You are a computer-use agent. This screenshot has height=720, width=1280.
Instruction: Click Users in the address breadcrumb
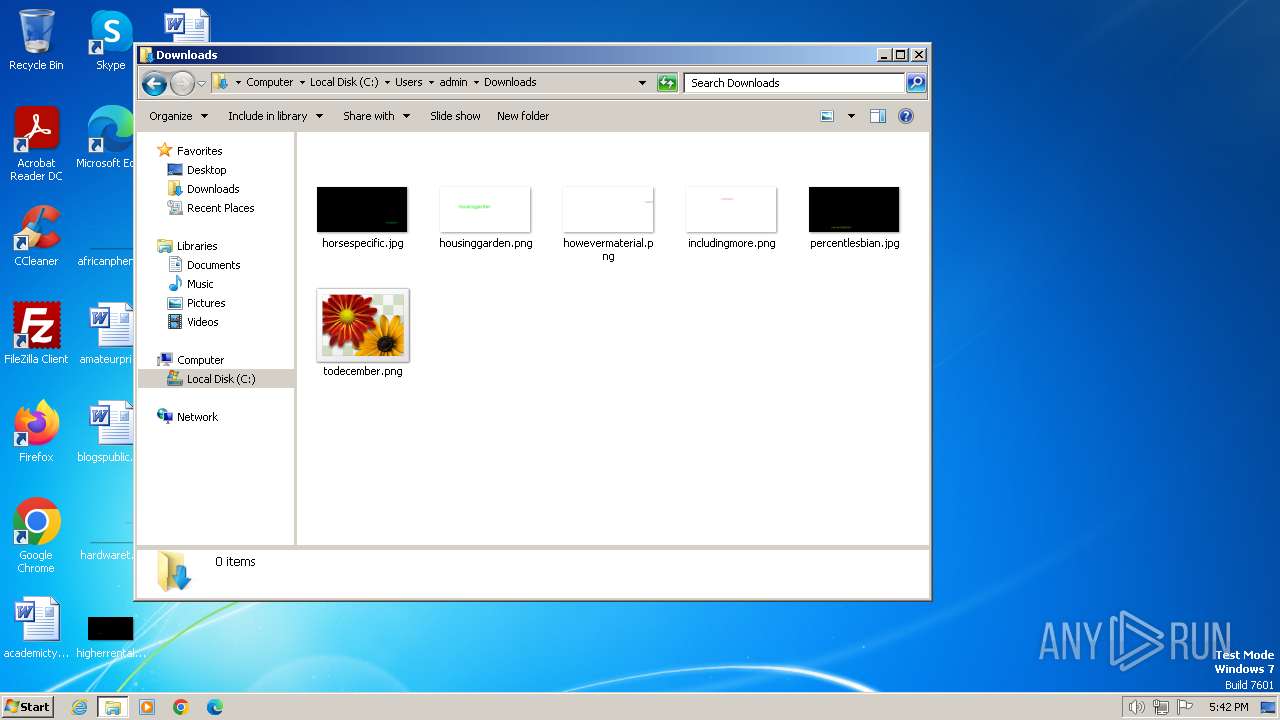click(408, 83)
